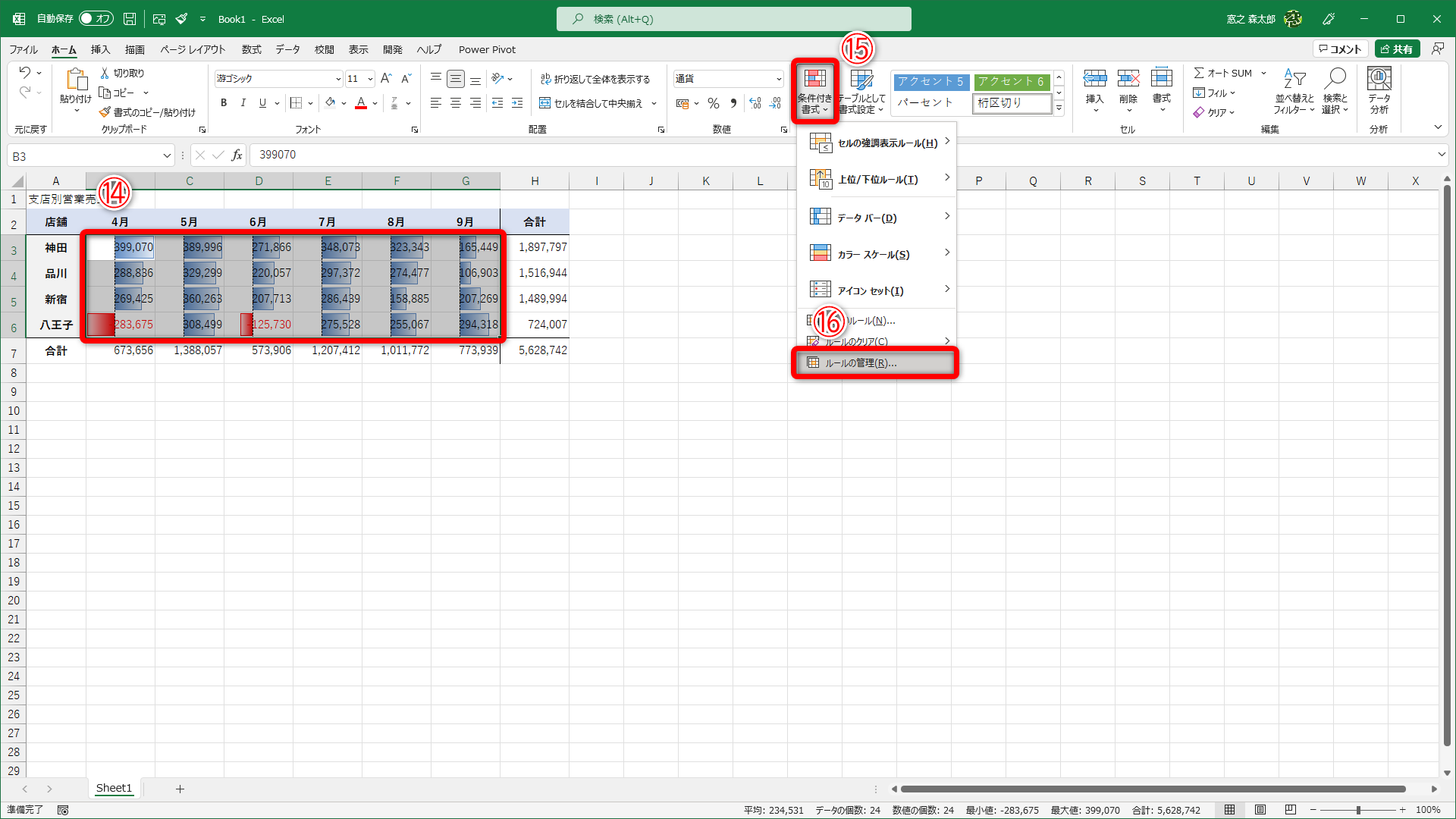Expand the Name Box dropdown arrow

(167, 156)
